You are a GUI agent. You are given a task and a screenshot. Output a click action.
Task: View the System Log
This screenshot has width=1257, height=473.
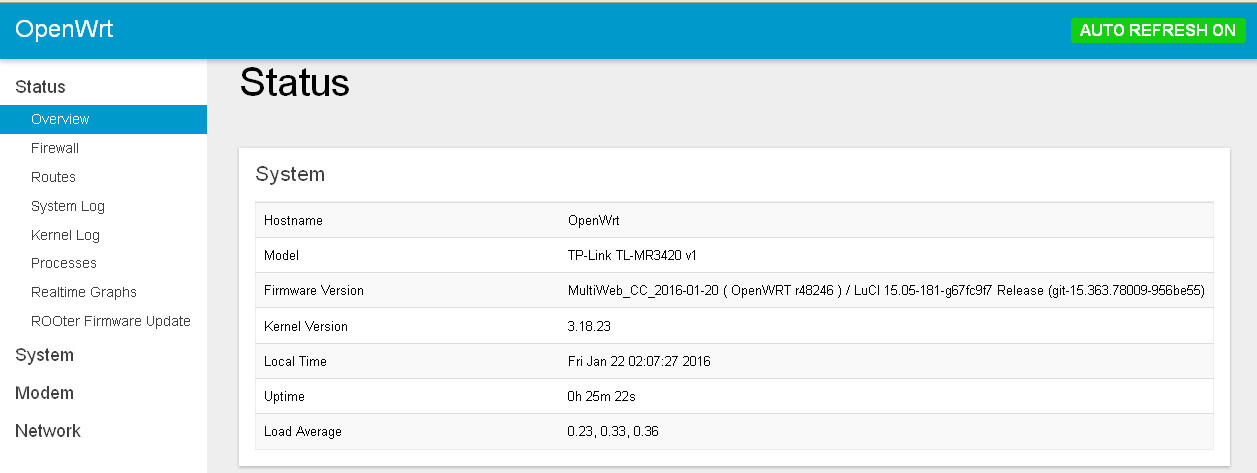pos(68,206)
